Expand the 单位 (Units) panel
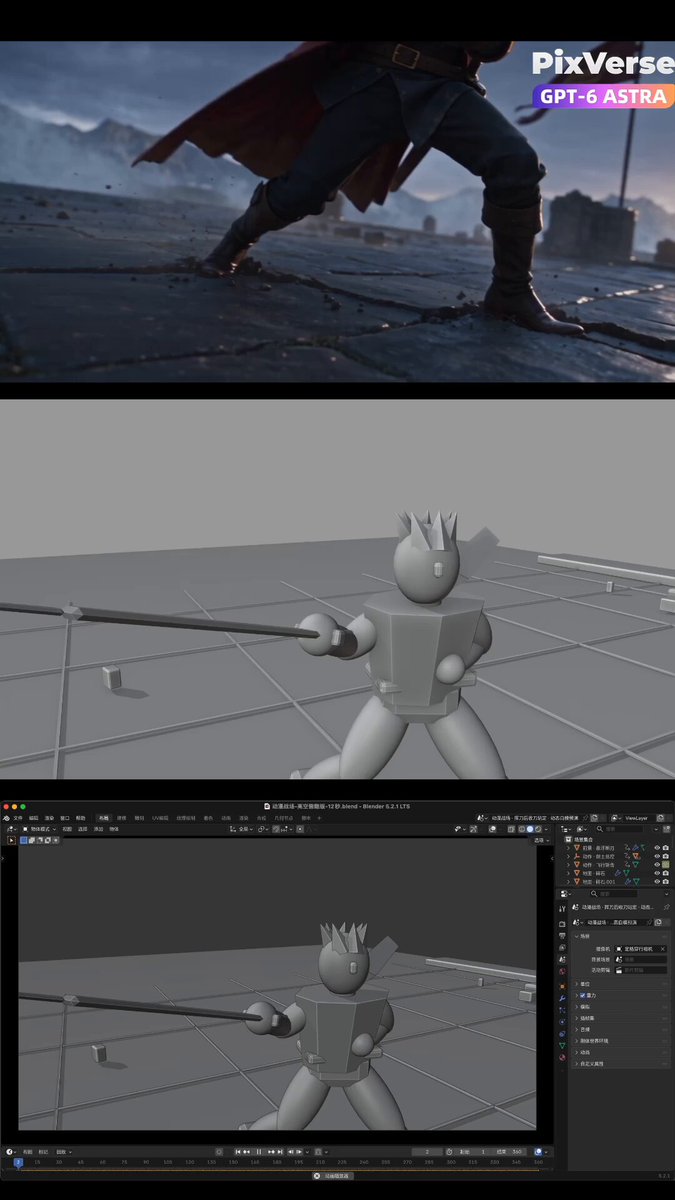This screenshot has height=1200, width=675. coord(577,984)
